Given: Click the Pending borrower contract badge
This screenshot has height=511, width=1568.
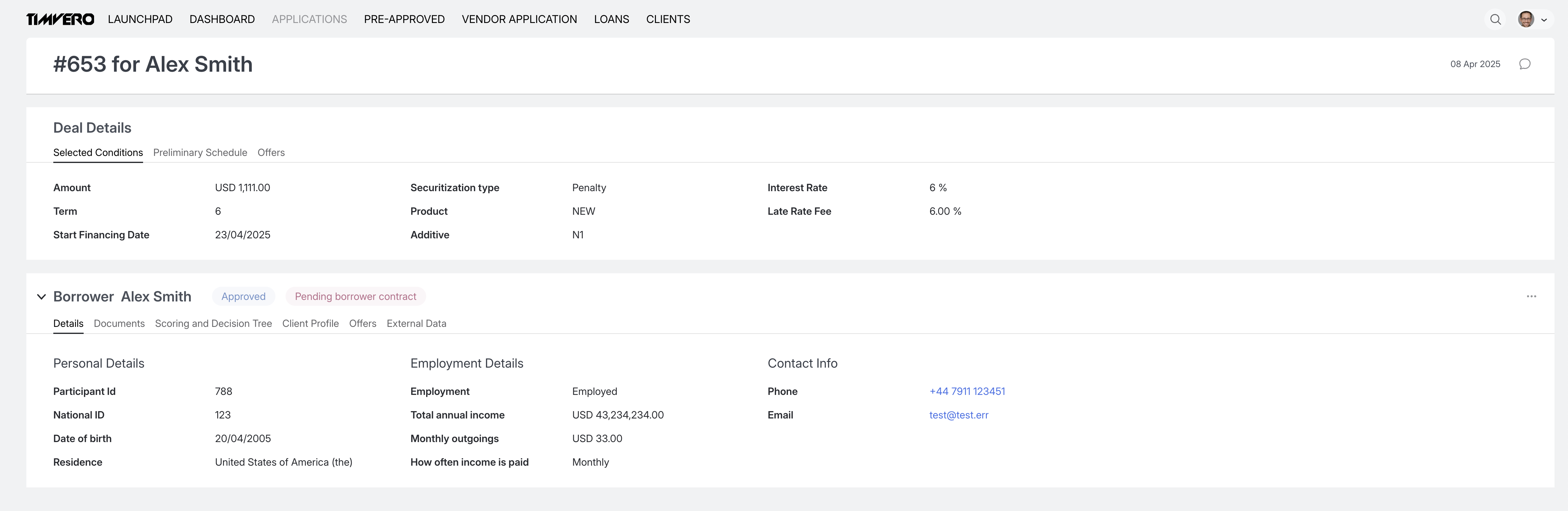Looking at the screenshot, I should tap(355, 296).
